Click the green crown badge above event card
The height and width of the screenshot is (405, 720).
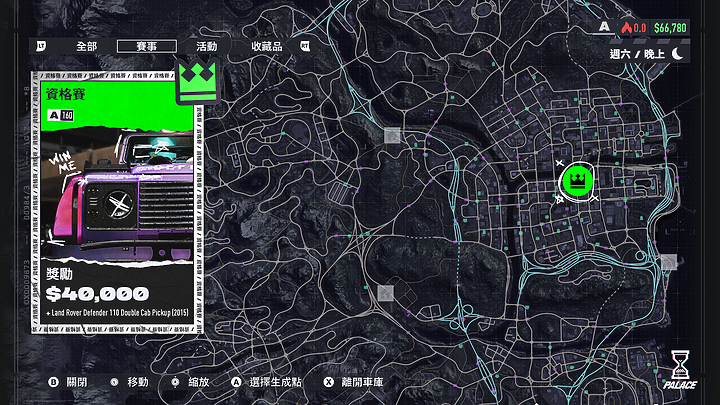pyautogui.click(x=197, y=81)
